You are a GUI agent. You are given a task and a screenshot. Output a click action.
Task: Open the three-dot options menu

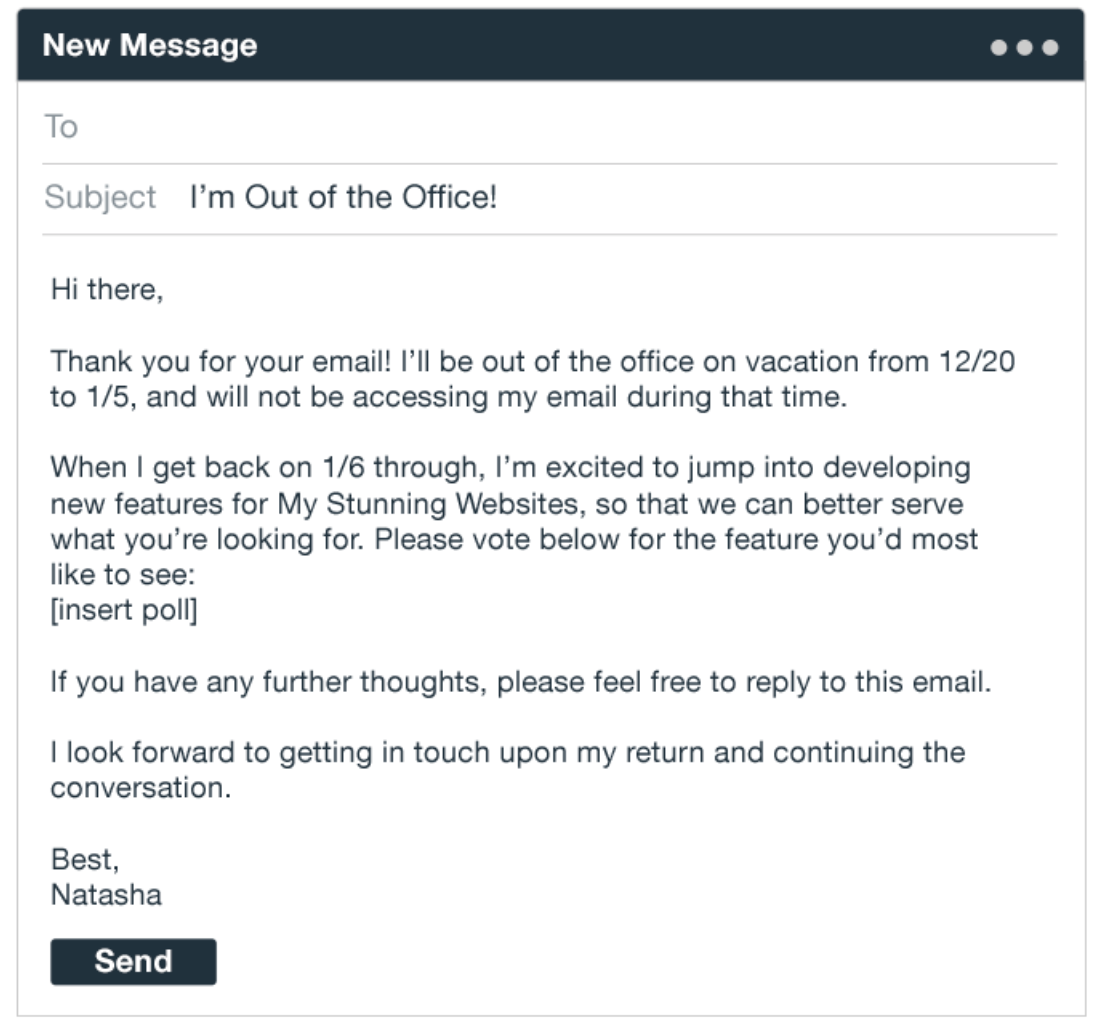click(x=1024, y=47)
